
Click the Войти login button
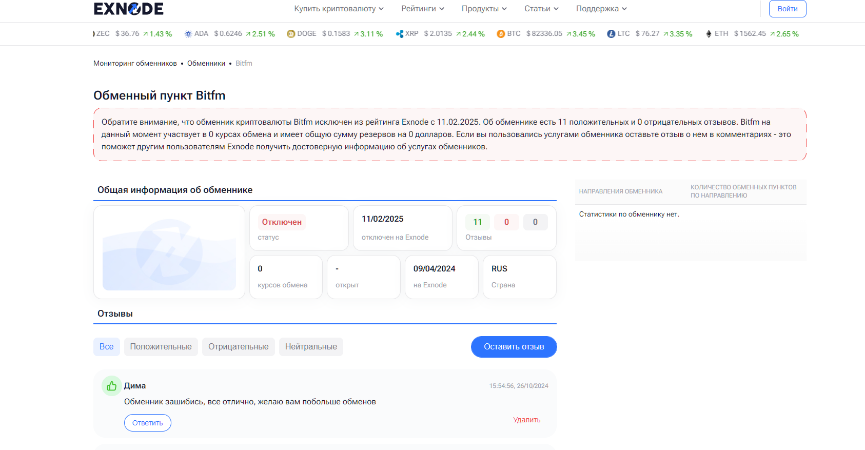coord(788,9)
